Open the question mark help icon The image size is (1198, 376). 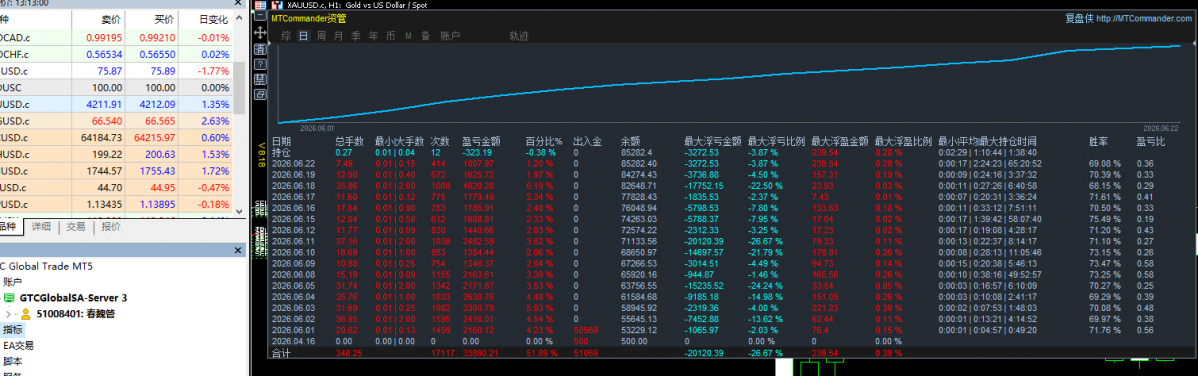(x=261, y=64)
